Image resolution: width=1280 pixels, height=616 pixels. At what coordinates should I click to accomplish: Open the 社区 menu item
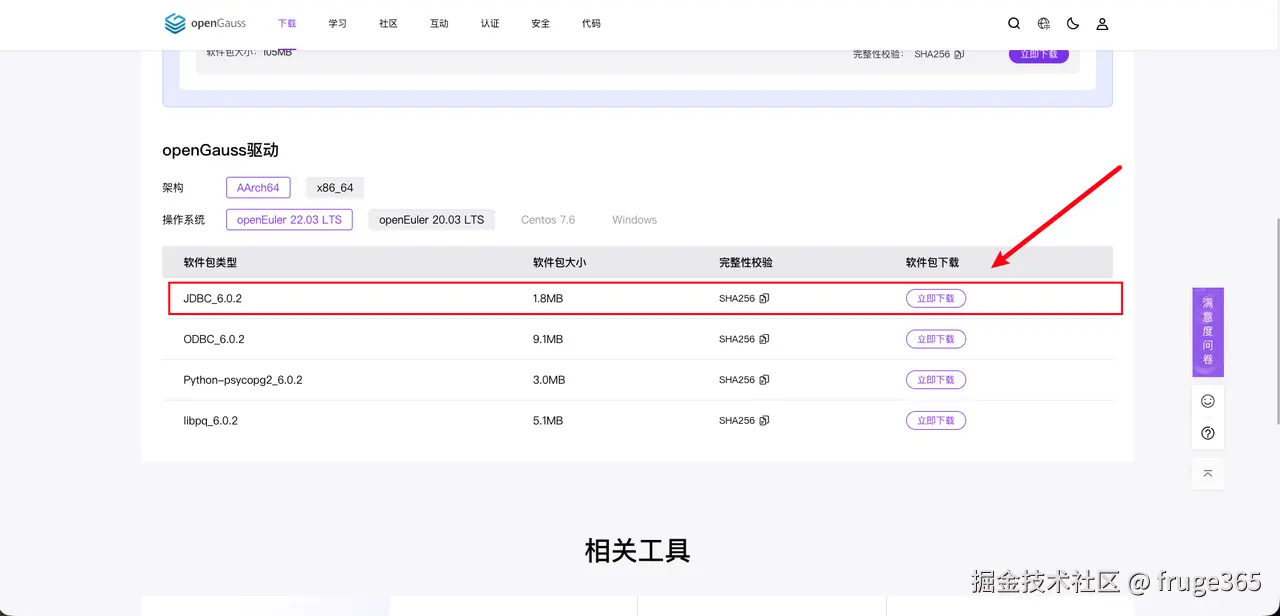tap(388, 23)
